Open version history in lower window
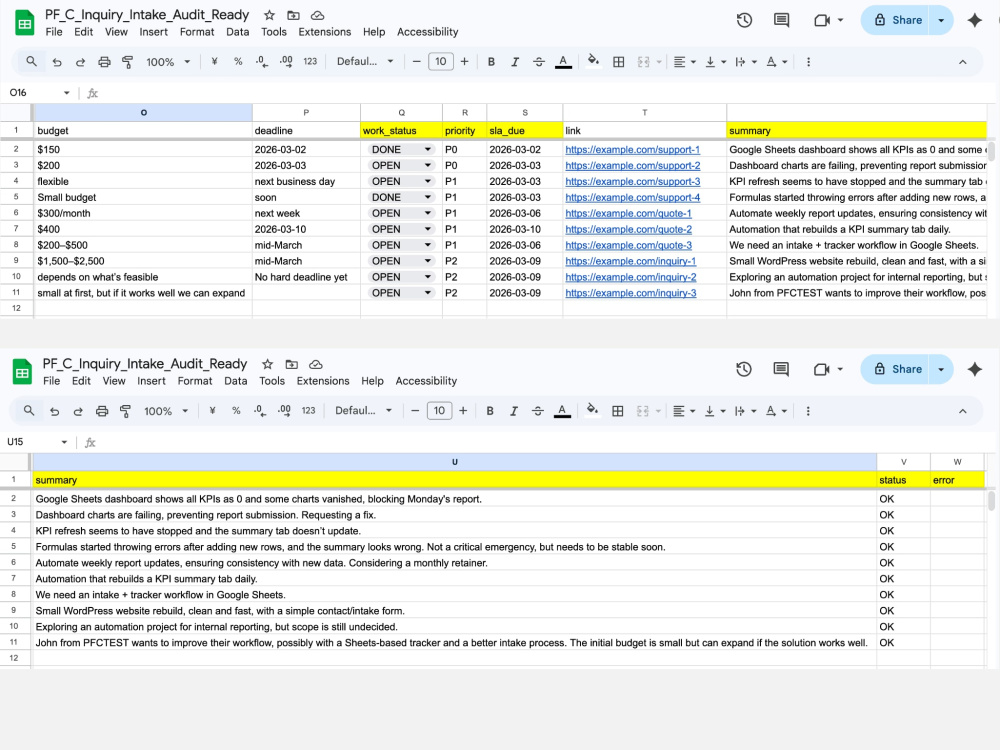Screen dimensions: 1000x750 (x=744, y=369)
